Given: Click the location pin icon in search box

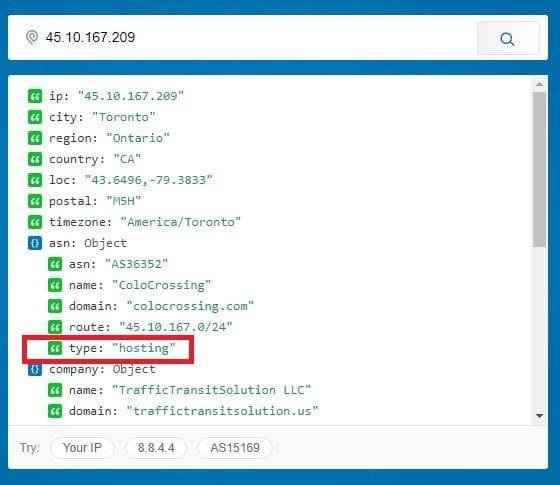Looking at the screenshot, I should click(x=32, y=38).
